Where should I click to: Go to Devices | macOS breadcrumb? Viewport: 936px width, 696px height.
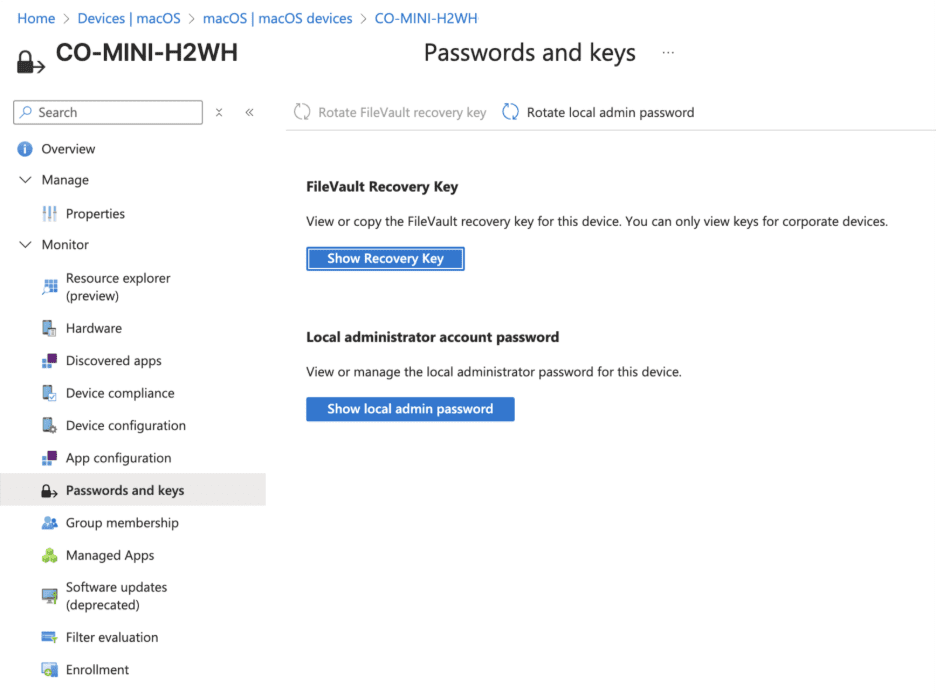click(x=128, y=19)
